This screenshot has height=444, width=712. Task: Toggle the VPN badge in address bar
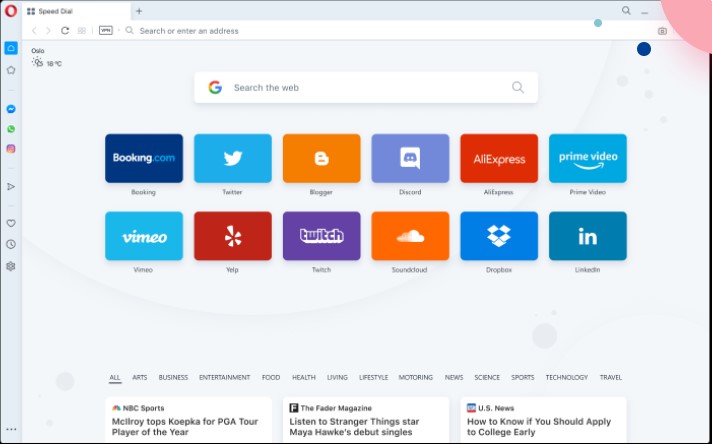click(106, 31)
